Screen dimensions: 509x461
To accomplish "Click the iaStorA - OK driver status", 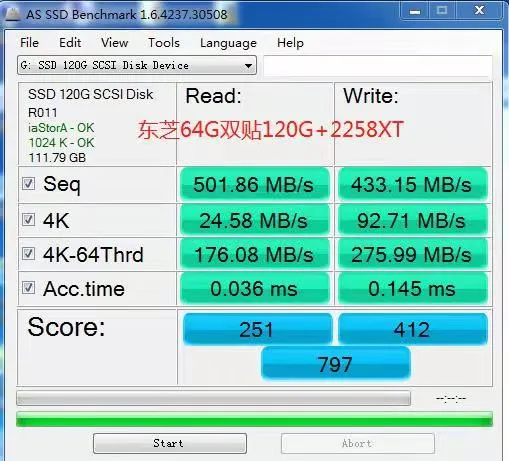I will [x=61, y=128].
